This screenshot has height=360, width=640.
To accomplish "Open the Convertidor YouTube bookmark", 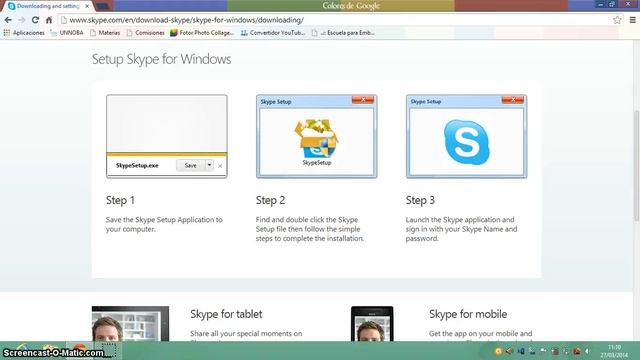I will [x=273, y=33].
